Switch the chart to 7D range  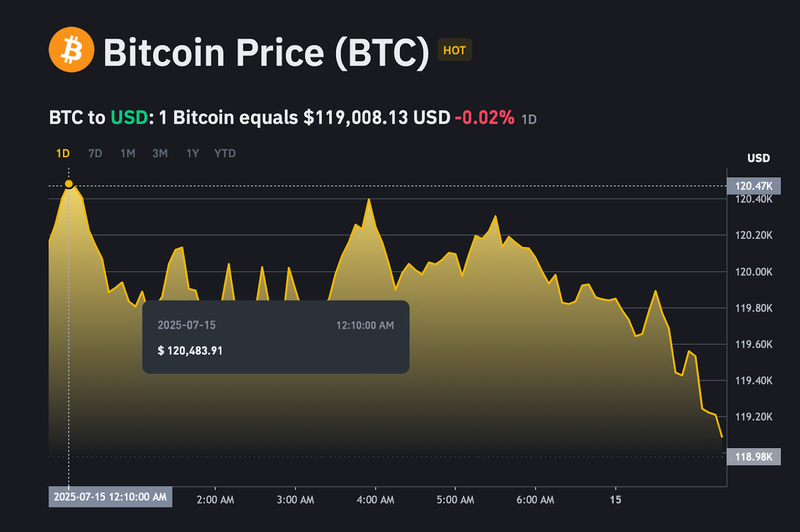coord(95,153)
